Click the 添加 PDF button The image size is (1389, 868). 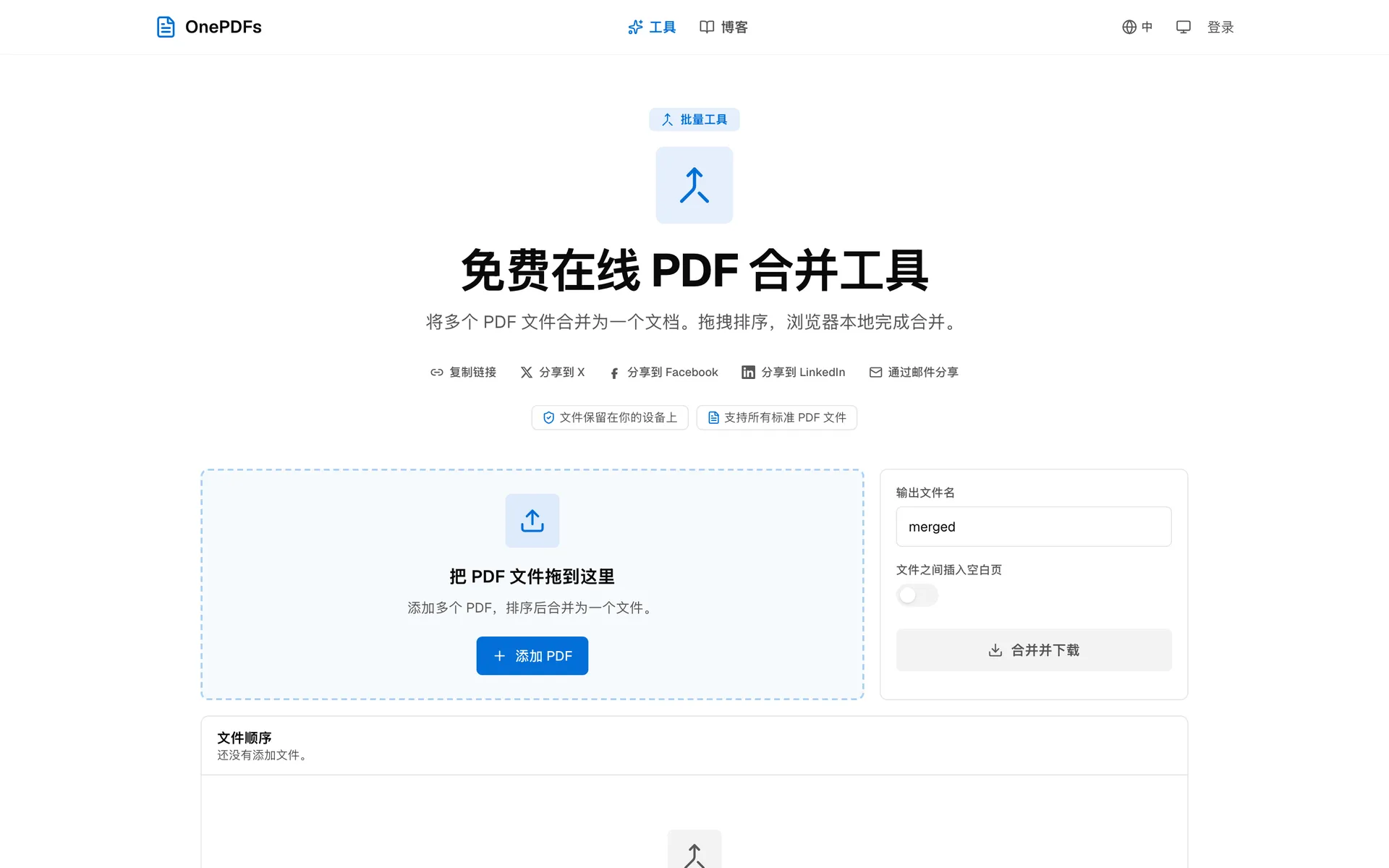click(x=532, y=655)
